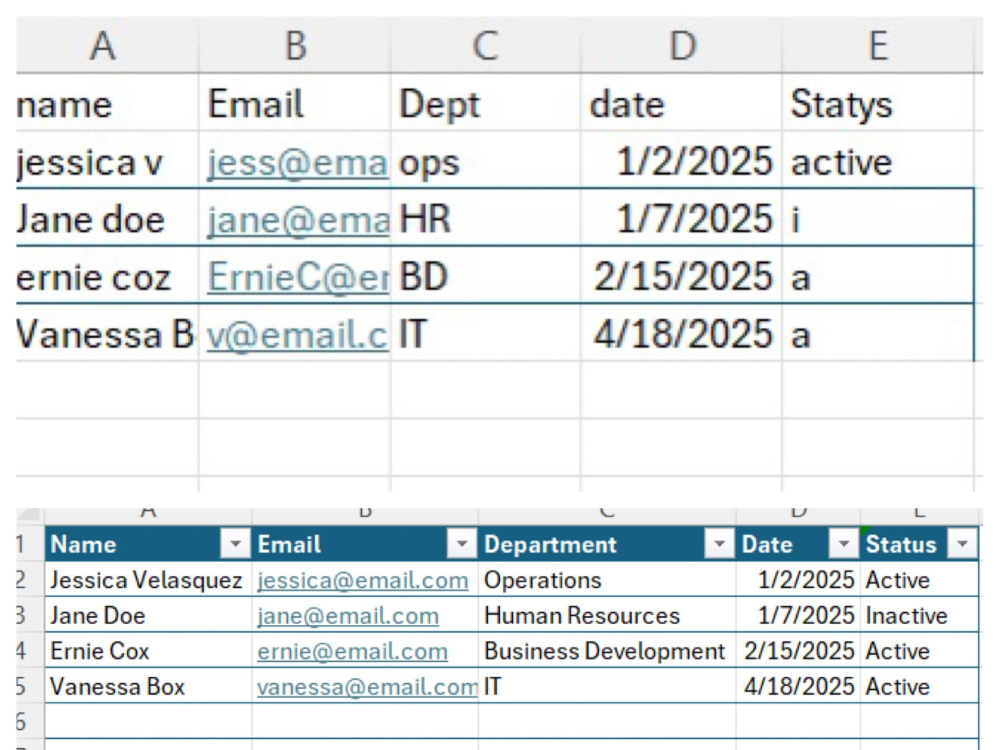Select the 'name' header cell in upper sheet
The image size is (1000, 750).
[x=107, y=104]
